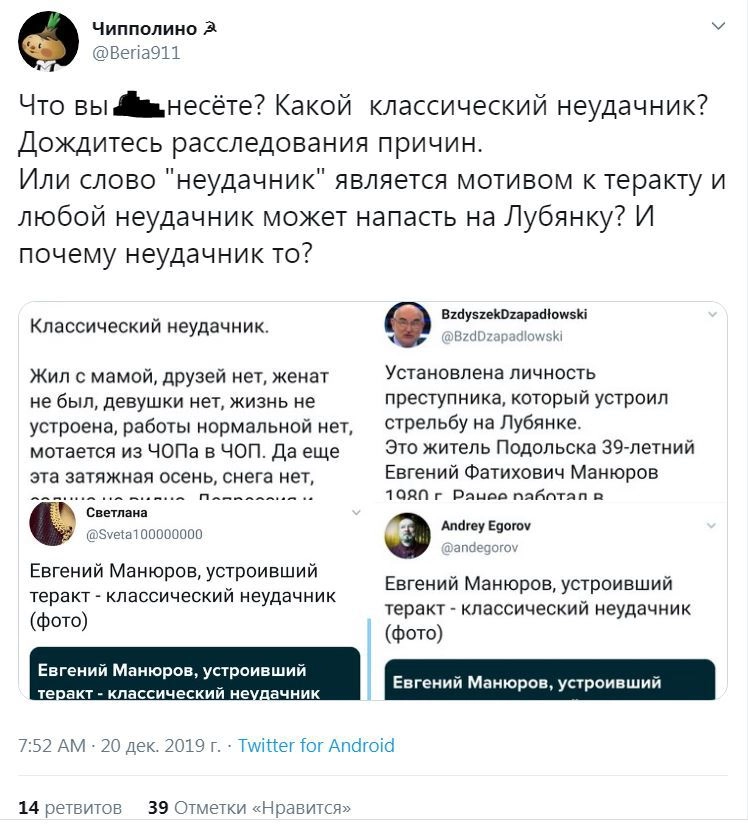The height and width of the screenshot is (826, 748).
Task: Open the @Beria911 profile handle
Action: tap(136, 53)
